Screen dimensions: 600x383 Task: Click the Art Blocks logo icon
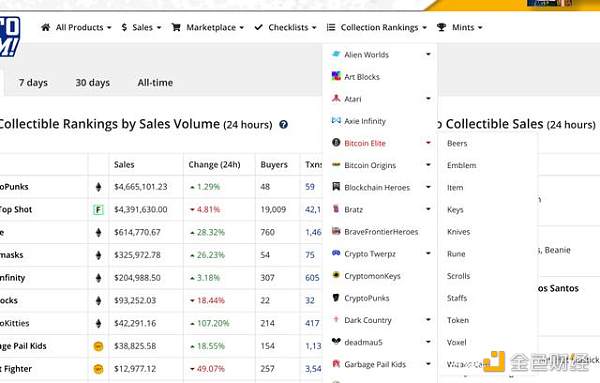336,76
